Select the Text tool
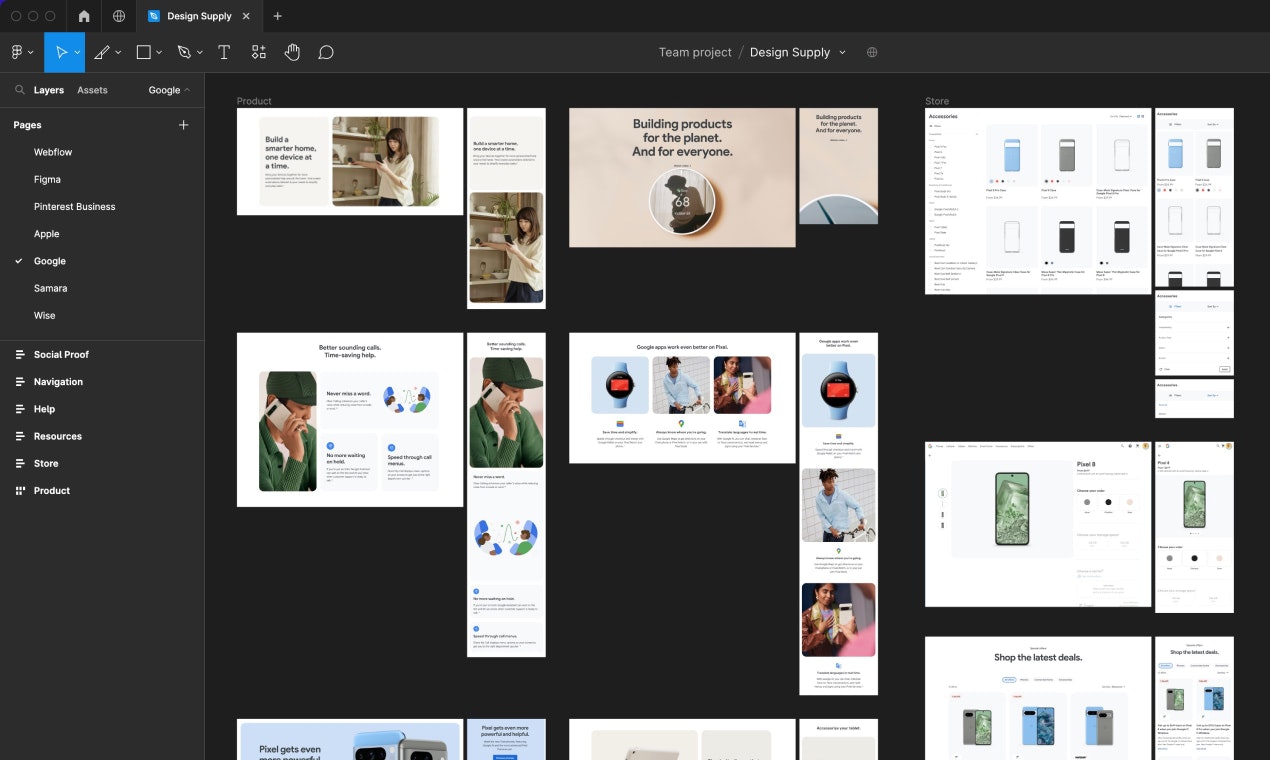Screen dimensions: 1270x760 click(x=224, y=52)
